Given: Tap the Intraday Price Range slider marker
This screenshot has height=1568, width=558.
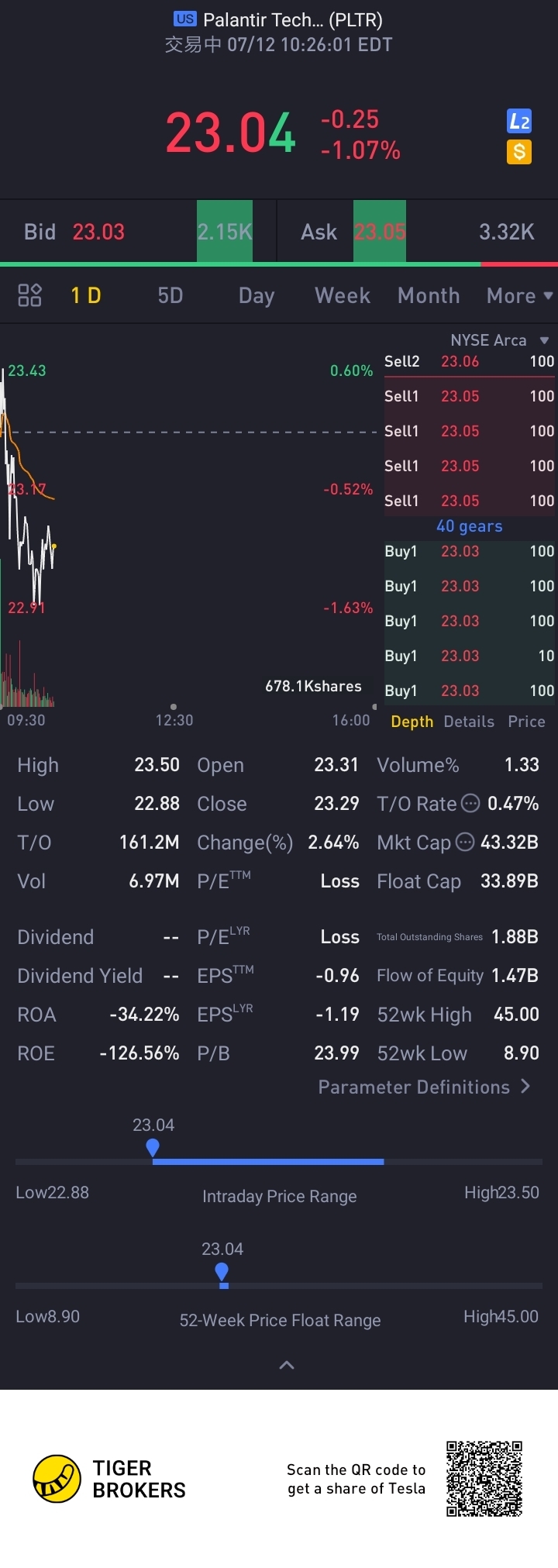Looking at the screenshot, I should (x=153, y=1148).
